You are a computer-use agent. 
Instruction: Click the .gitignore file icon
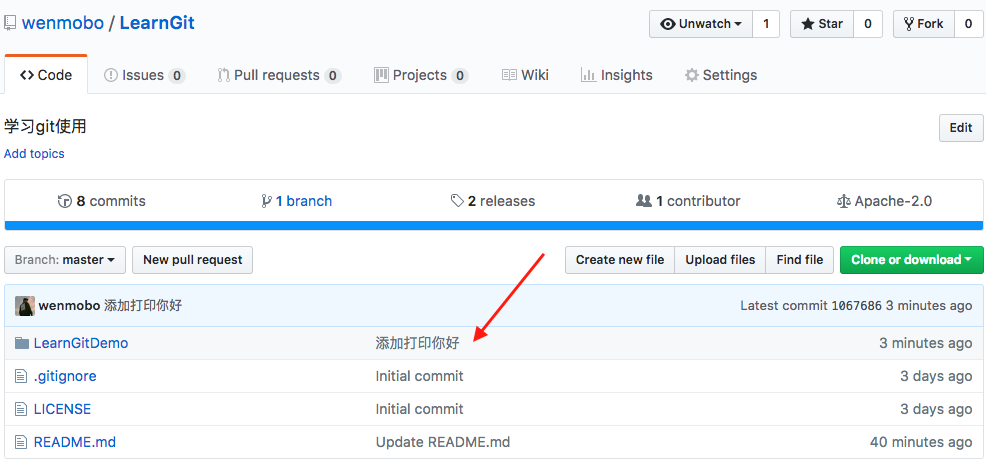[21, 376]
